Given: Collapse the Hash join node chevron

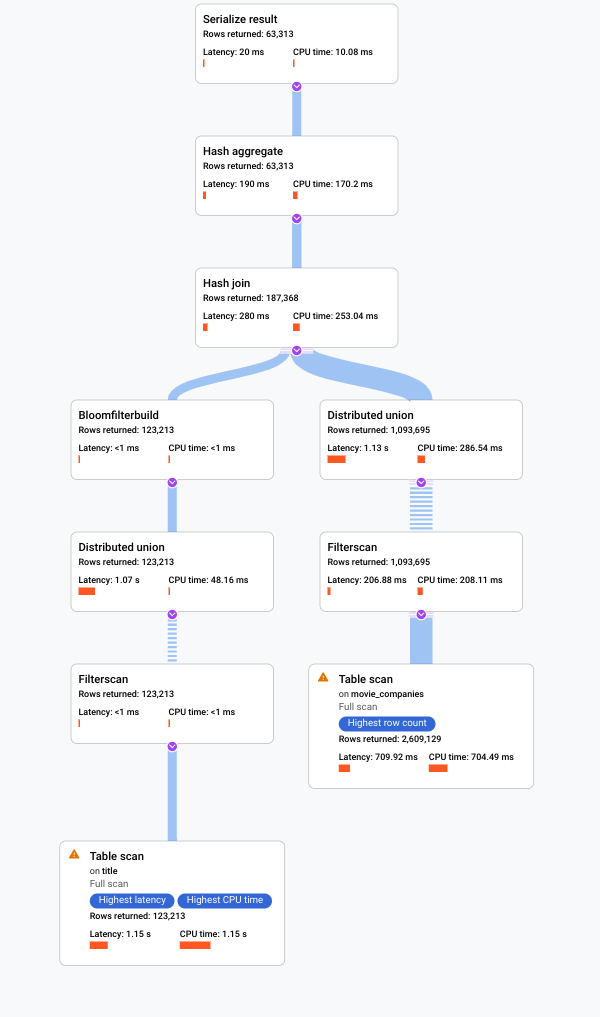Looking at the screenshot, I should tap(296, 350).
